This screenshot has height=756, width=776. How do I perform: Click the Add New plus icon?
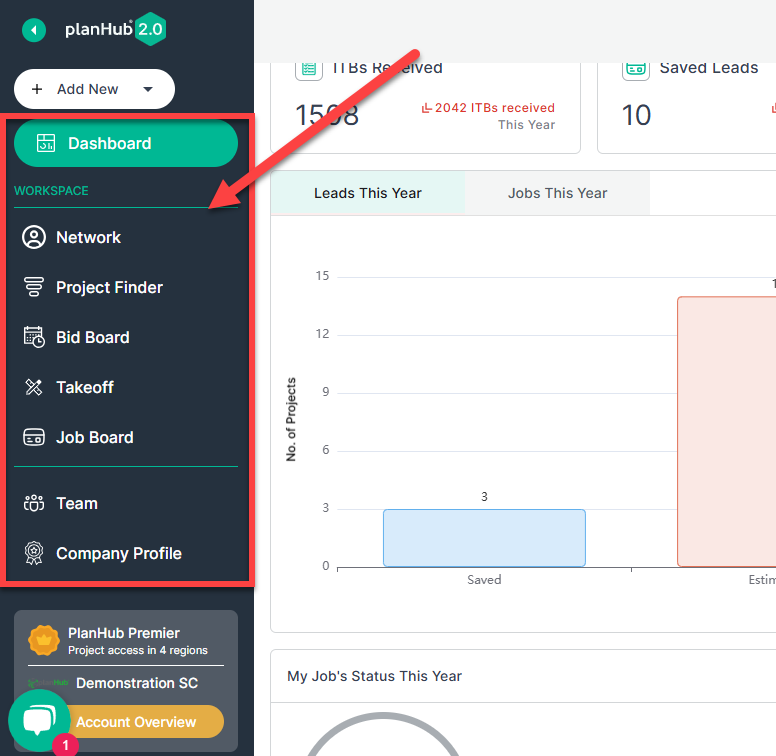click(37, 89)
